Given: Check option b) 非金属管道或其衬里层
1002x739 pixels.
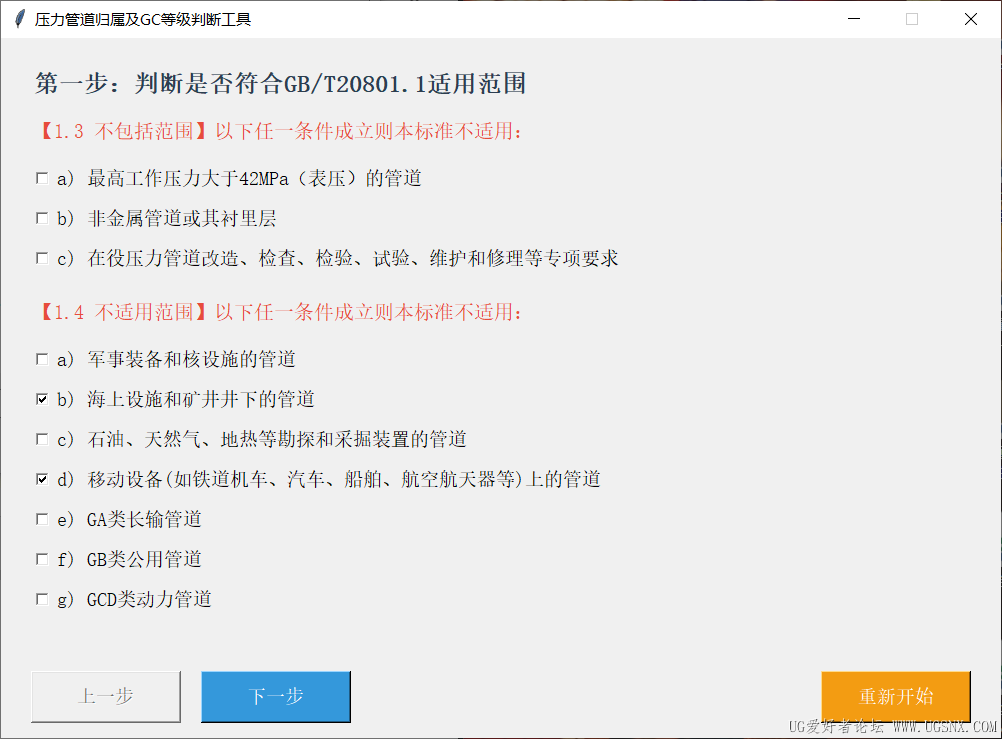Looking at the screenshot, I should coord(42,218).
